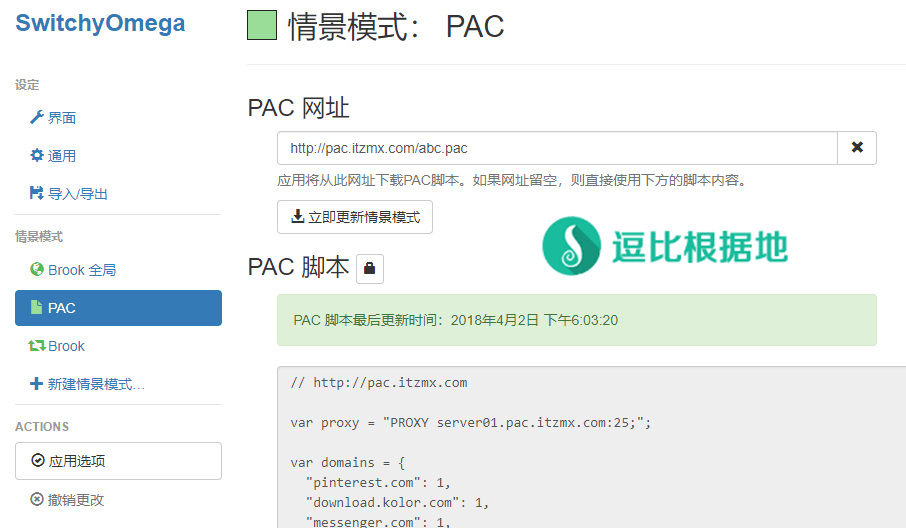Click the wrench icon beside 界面
Viewport: 906px width, 528px height.
point(37,118)
